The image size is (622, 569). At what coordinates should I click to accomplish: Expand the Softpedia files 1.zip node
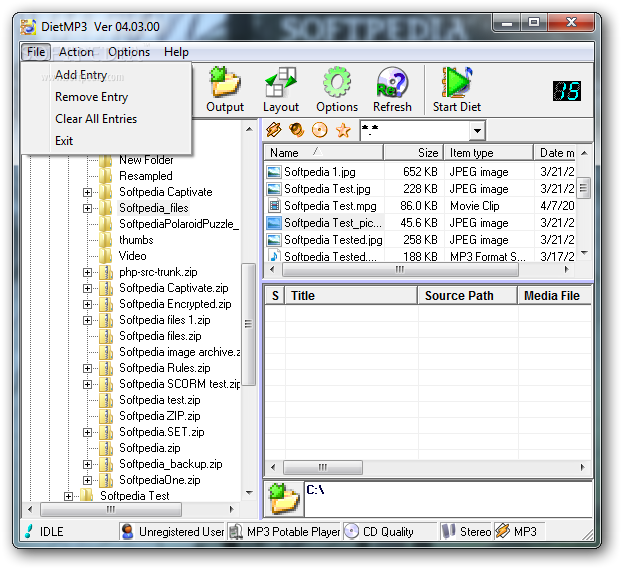tap(87, 320)
